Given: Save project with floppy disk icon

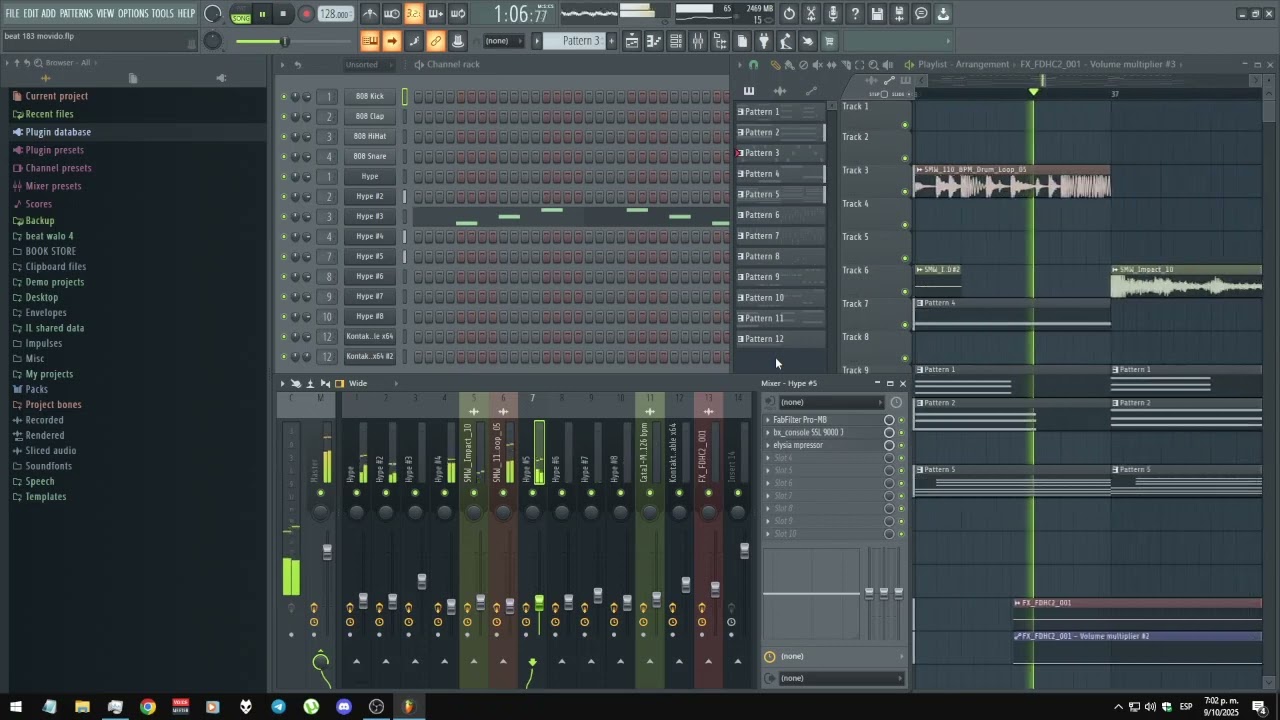Looking at the screenshot, I should coord(877,14).
